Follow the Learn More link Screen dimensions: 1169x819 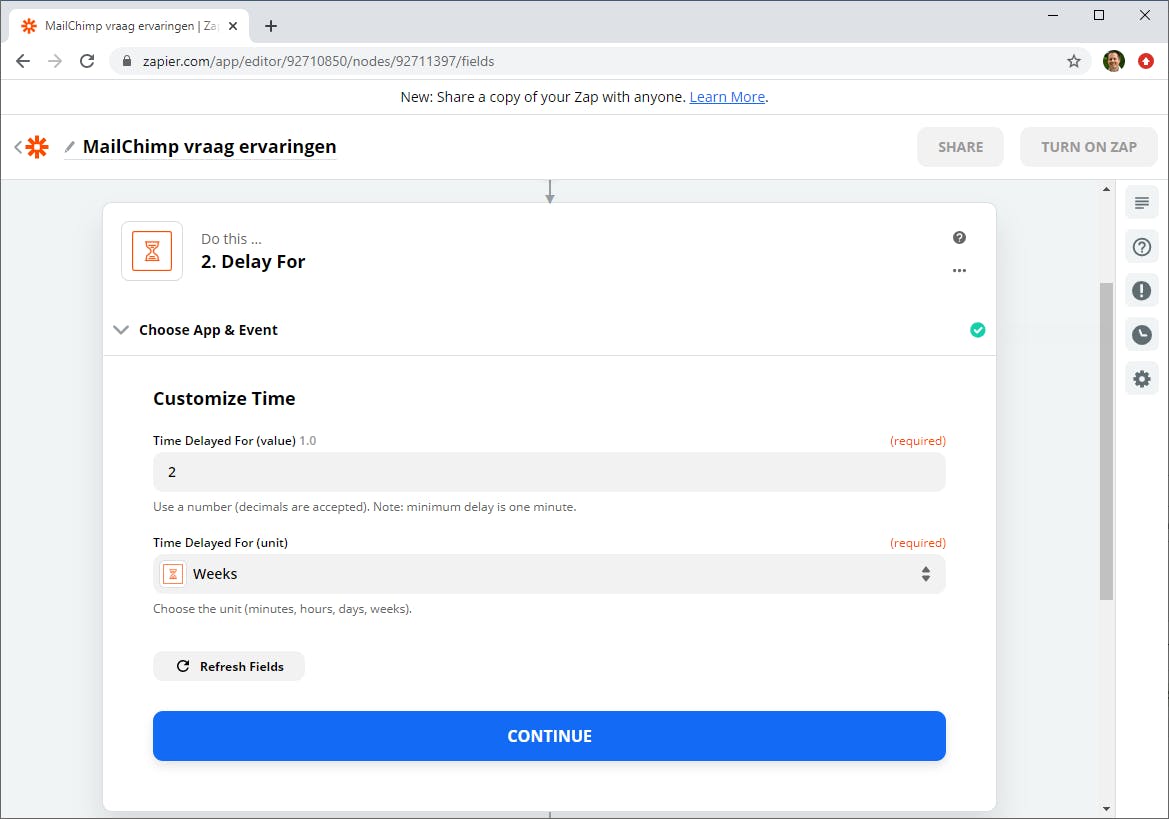727,97
